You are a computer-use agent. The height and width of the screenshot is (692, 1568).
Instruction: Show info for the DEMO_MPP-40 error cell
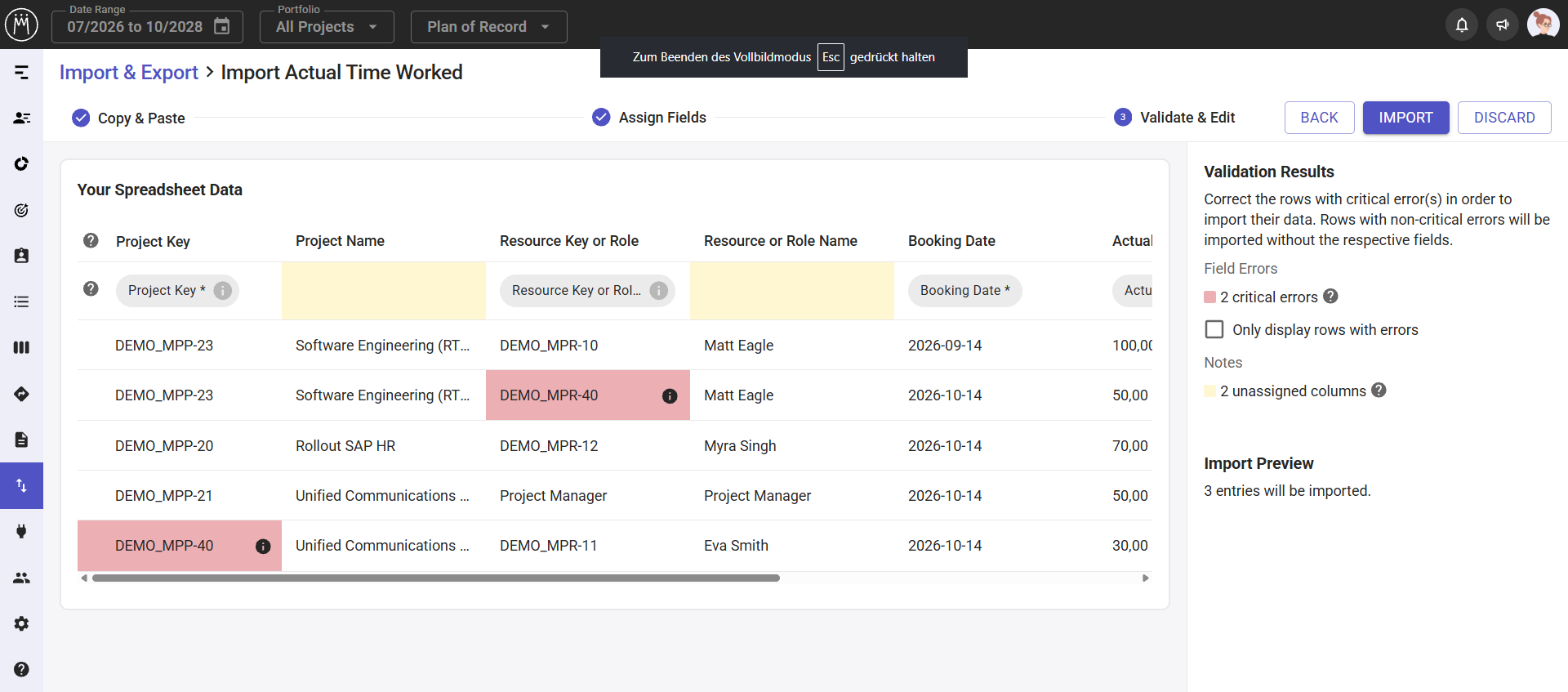(263, 547)
